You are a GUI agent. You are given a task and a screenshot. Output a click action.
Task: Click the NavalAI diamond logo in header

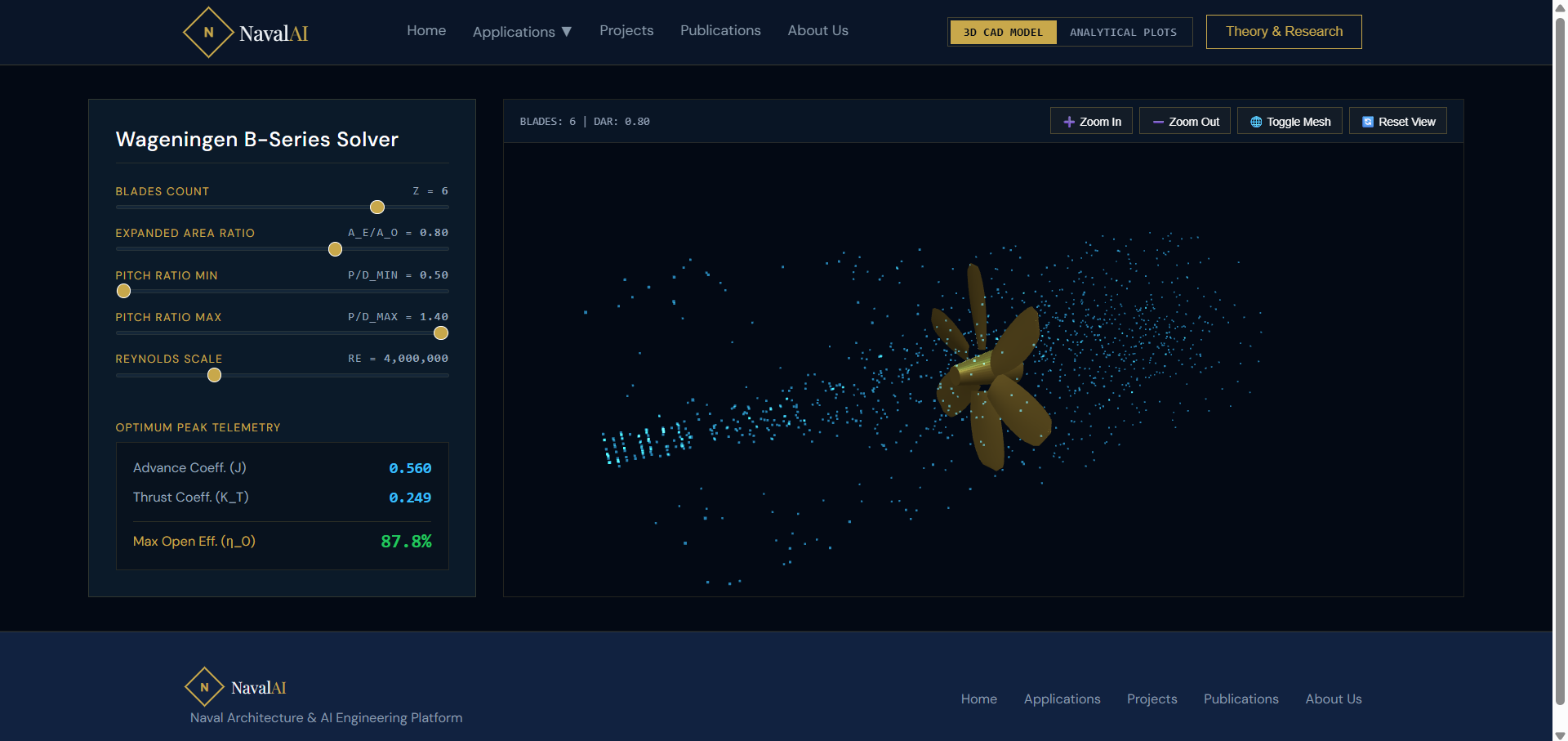point(208,33)
